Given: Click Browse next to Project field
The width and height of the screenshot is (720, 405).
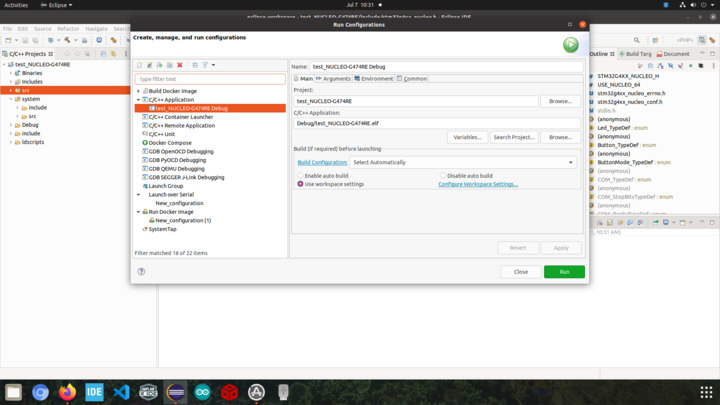Looking at the screenshot, I should 561,101.
